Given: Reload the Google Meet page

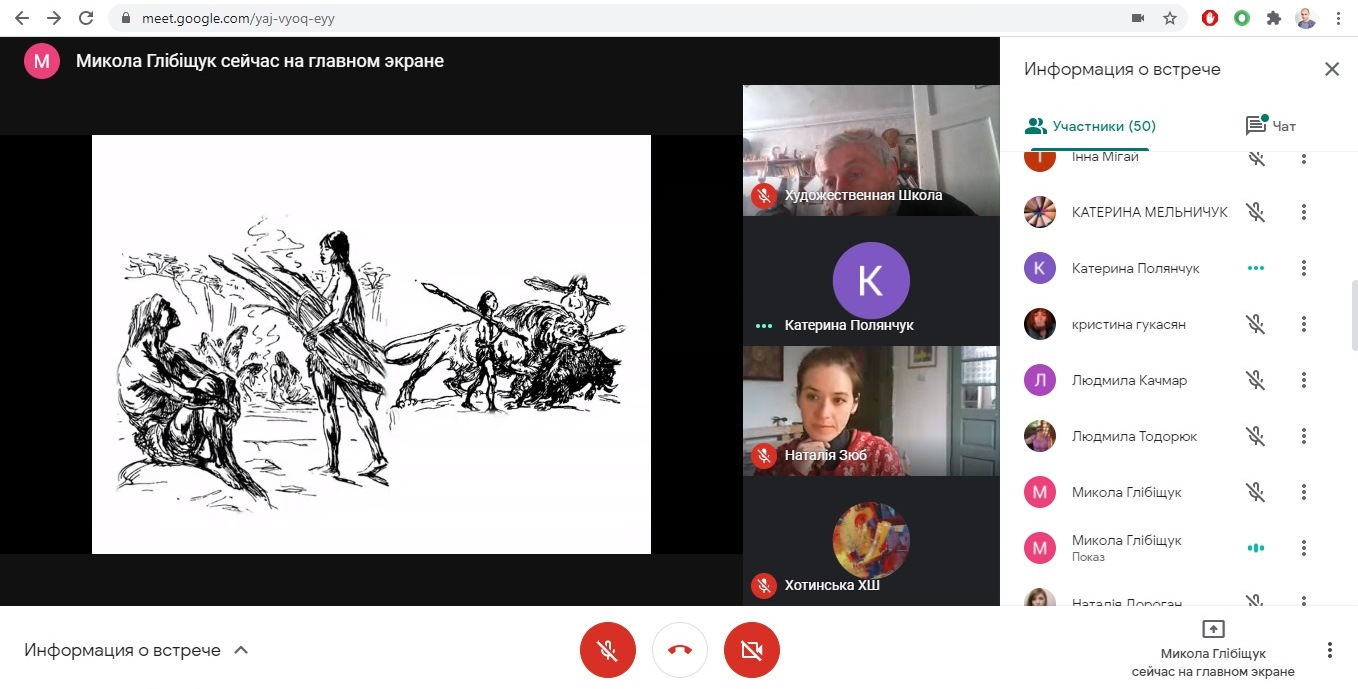Looking at the screenshot, I should 86,18.
